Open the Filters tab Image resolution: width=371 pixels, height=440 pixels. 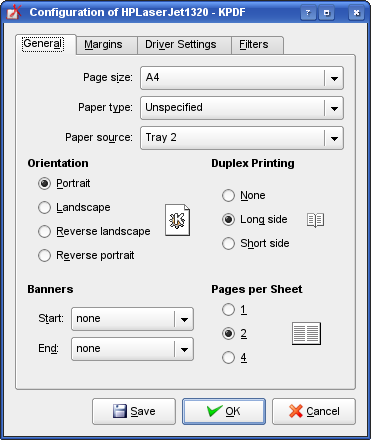point(254,45)
